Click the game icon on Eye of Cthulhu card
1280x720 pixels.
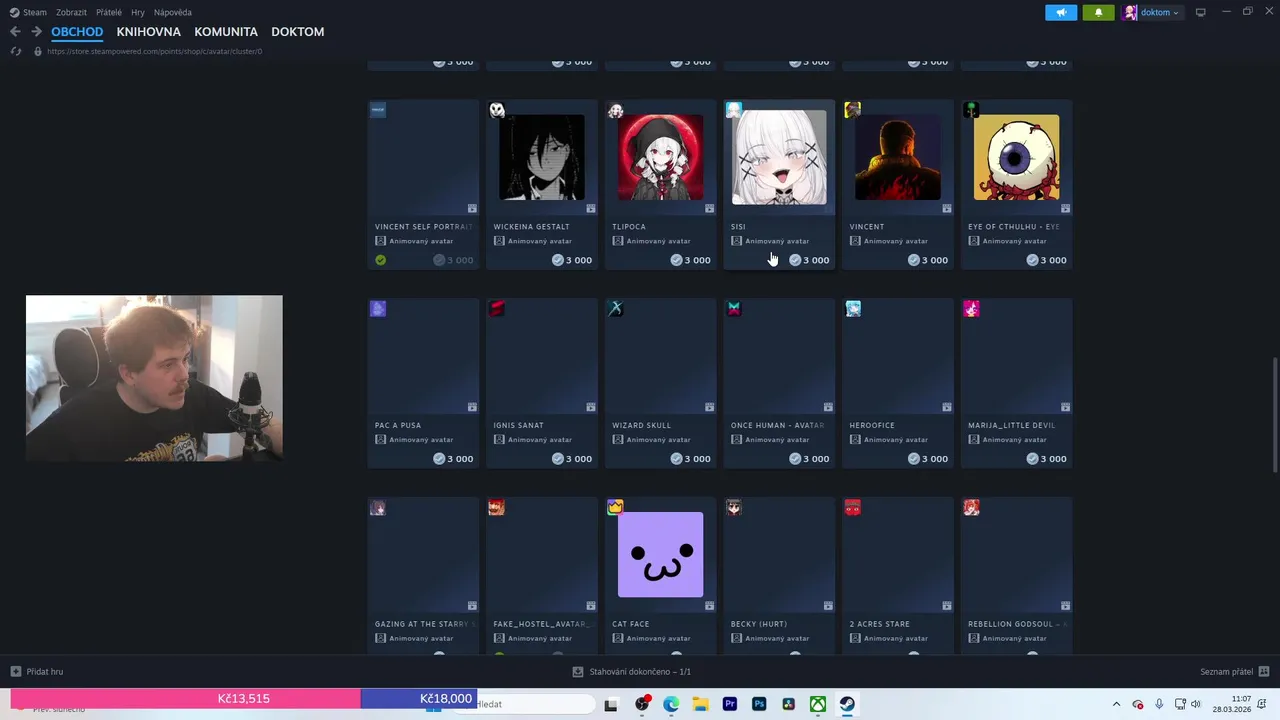(972, 110)
